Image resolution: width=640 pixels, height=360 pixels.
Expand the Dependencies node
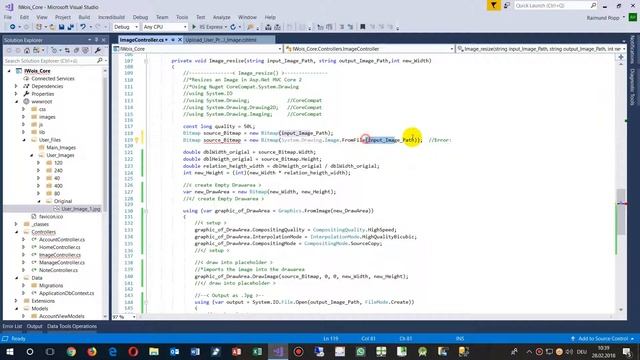[x=16, y=86]
